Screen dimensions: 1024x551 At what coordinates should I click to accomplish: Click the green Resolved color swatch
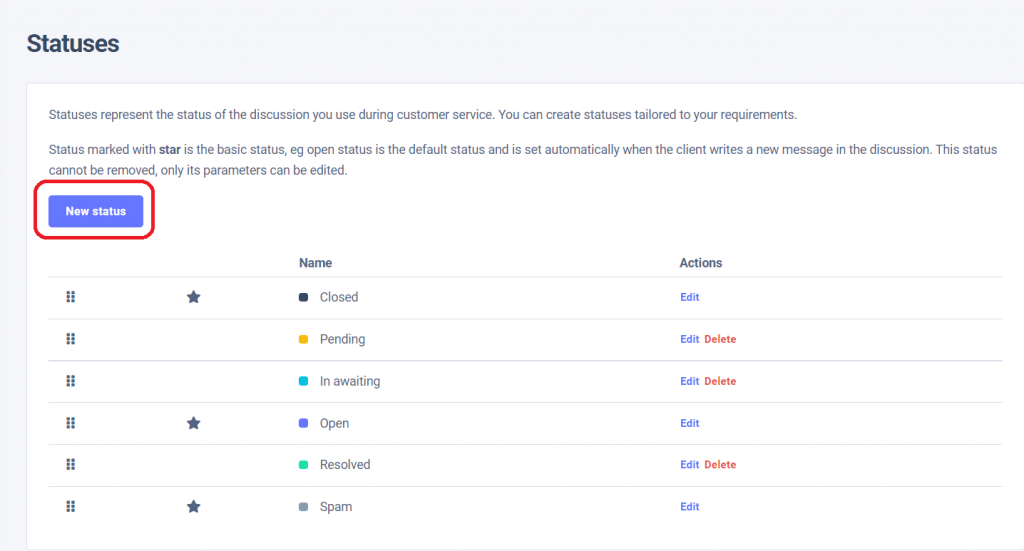[x=303, y=465]
